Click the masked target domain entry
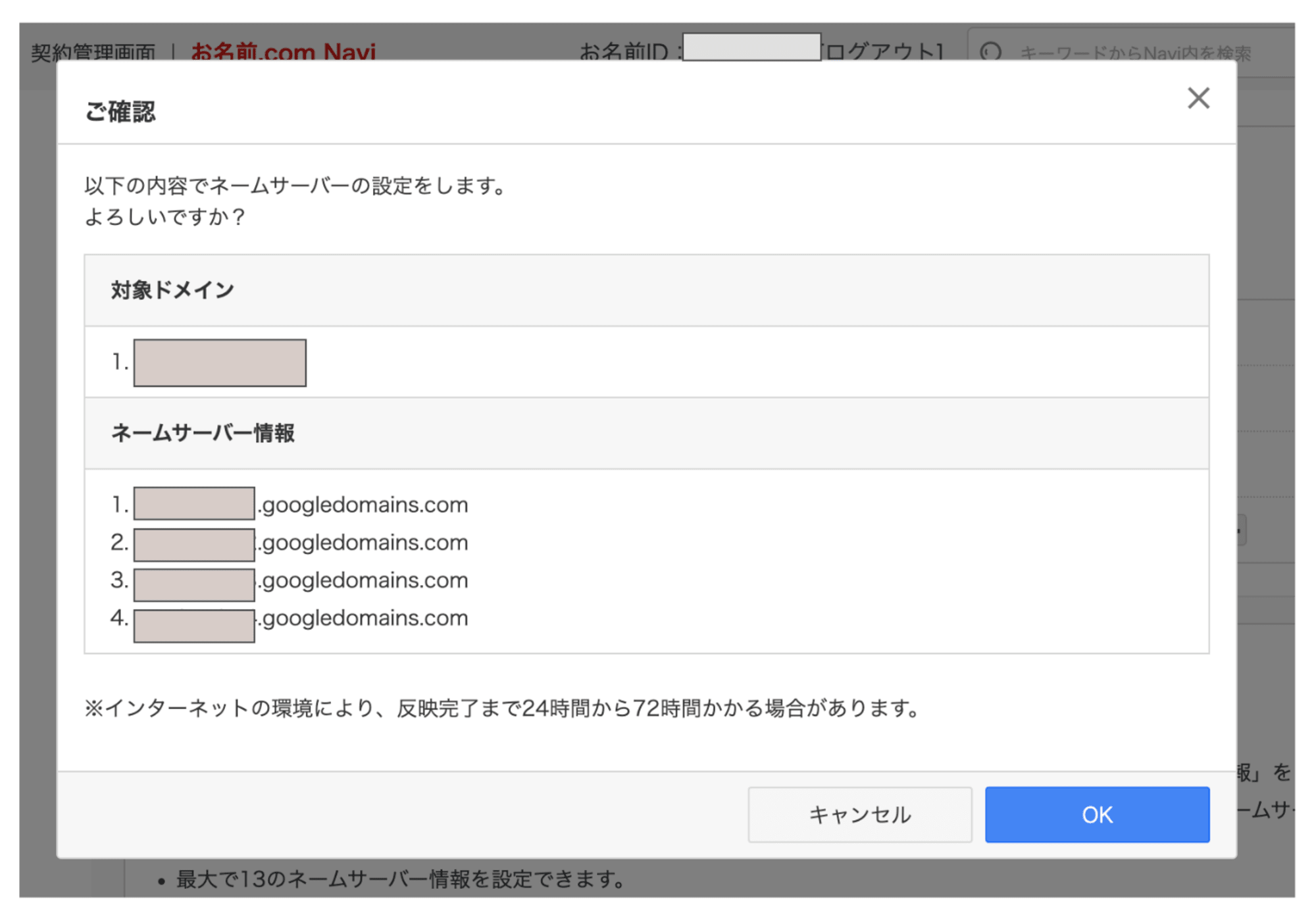Viewport: 1316px width, 920px height. (220, 363)
